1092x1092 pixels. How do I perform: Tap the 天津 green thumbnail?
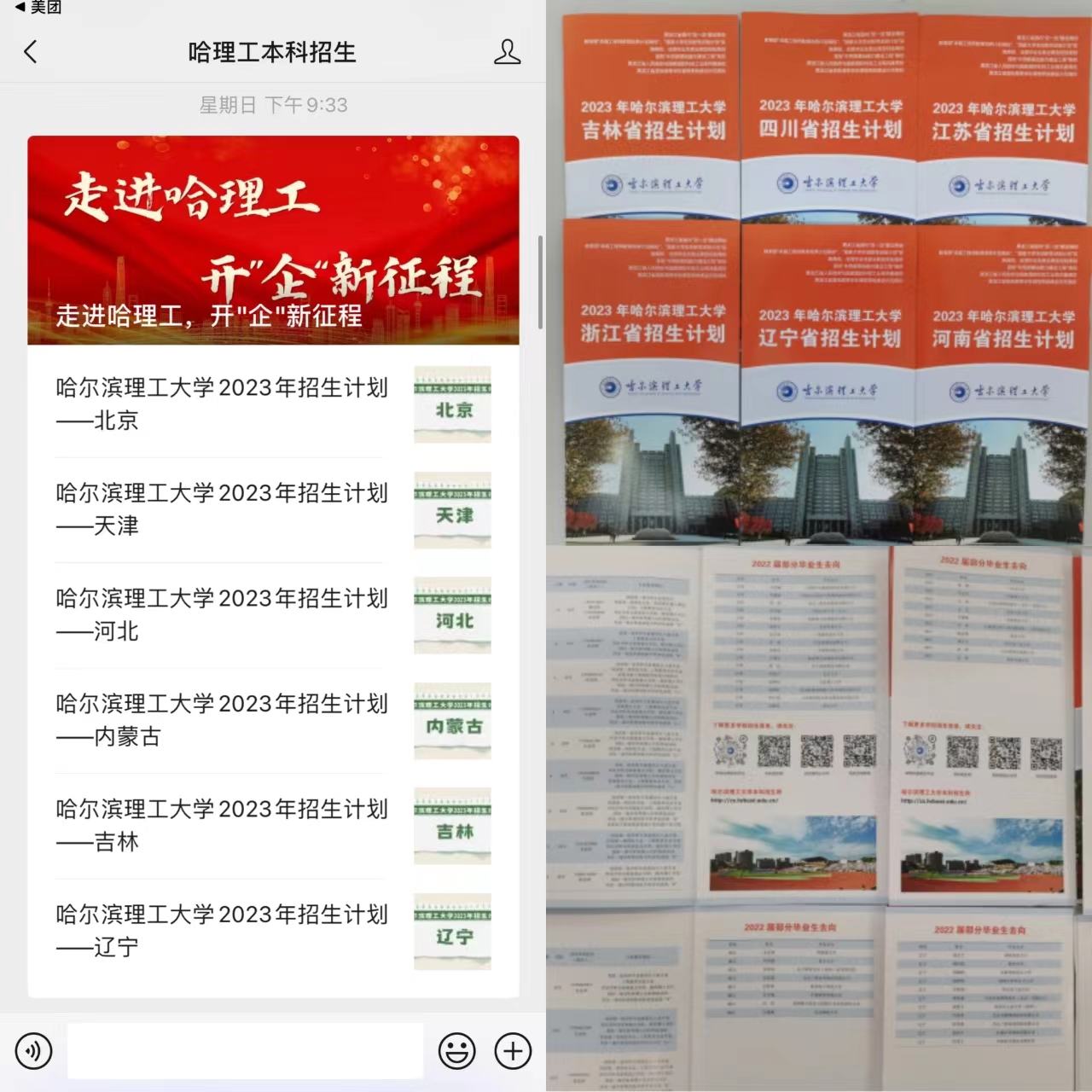pyautogui.click(x=452, y=510)
